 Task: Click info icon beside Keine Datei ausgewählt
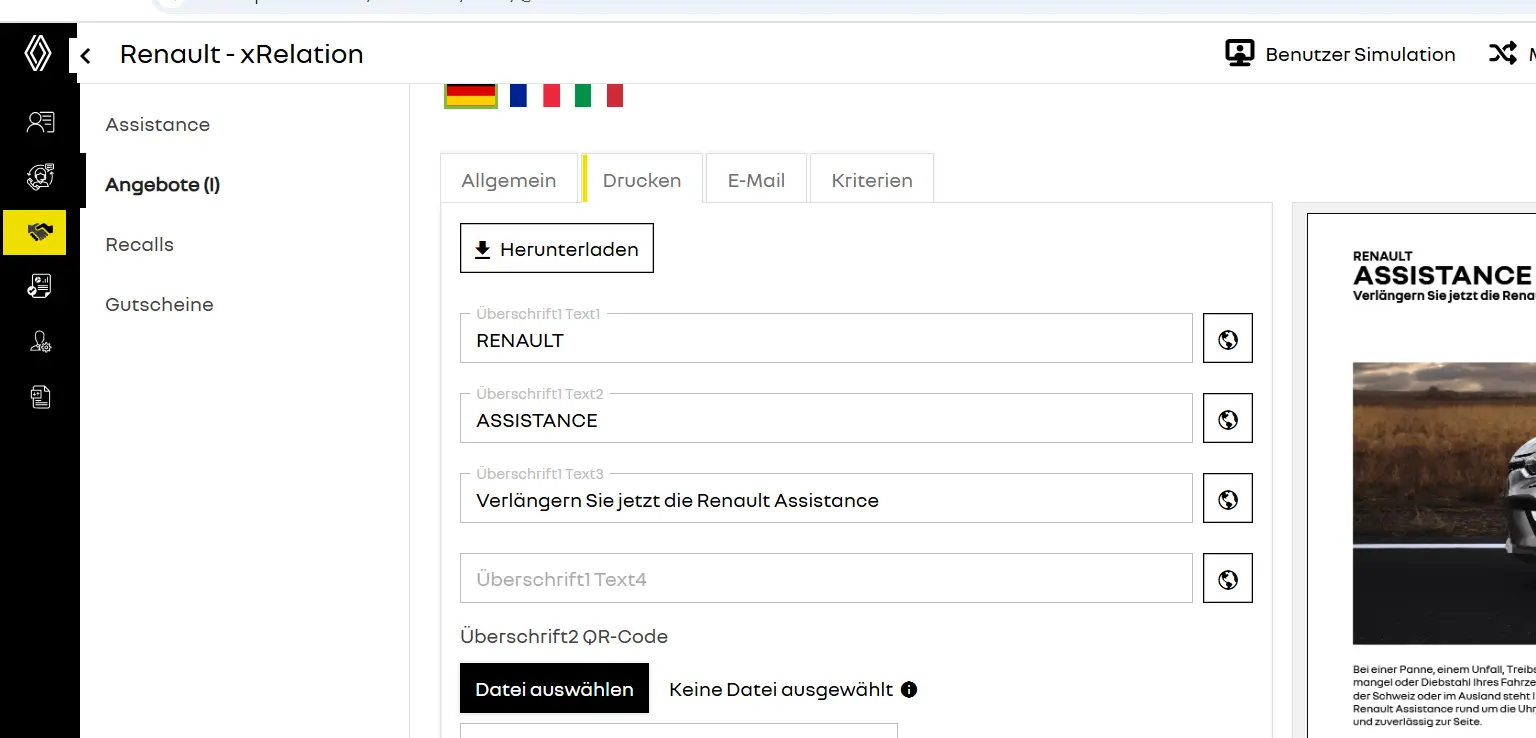pyautogui.click(x=909, y=689)
